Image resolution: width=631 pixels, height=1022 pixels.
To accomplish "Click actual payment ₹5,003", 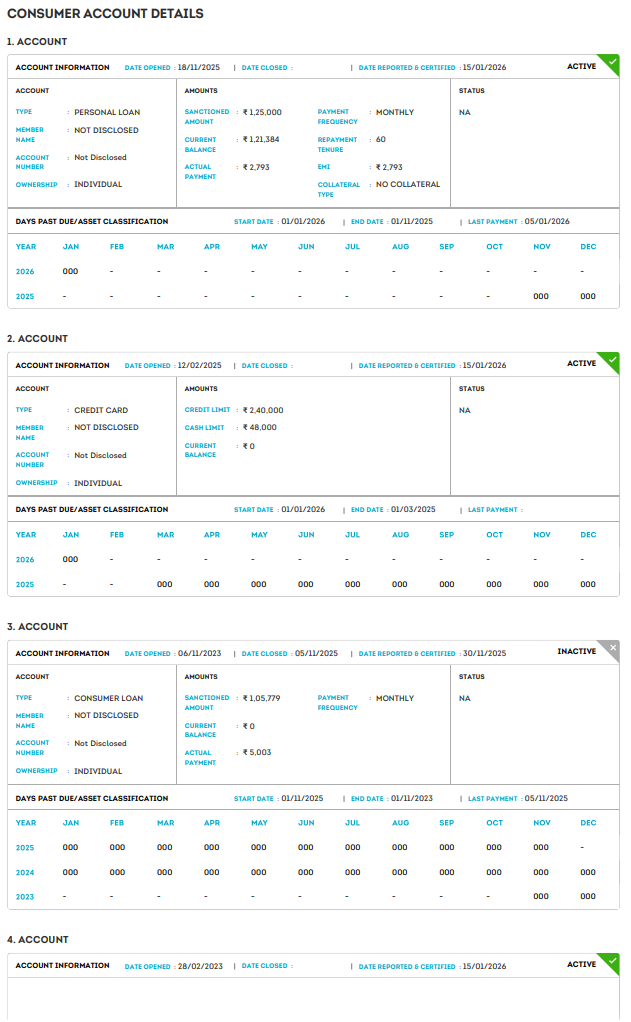I will click(x=257, y=752).
